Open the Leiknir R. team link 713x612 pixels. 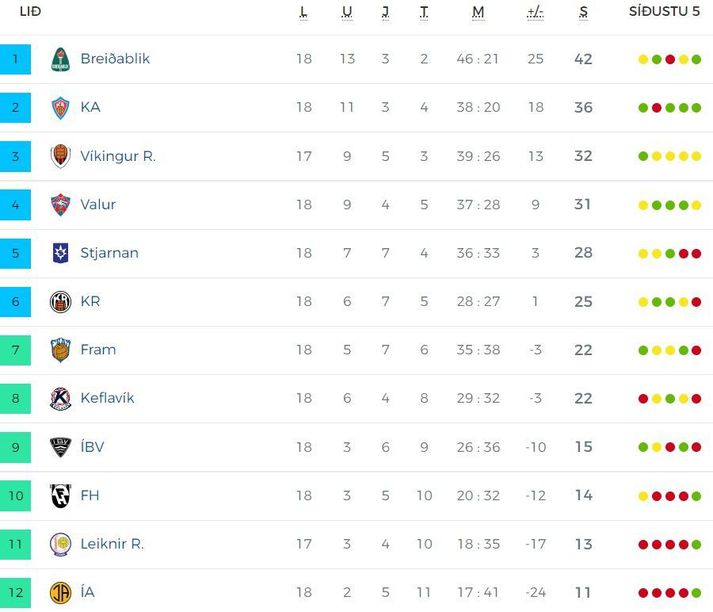[112, 544]
